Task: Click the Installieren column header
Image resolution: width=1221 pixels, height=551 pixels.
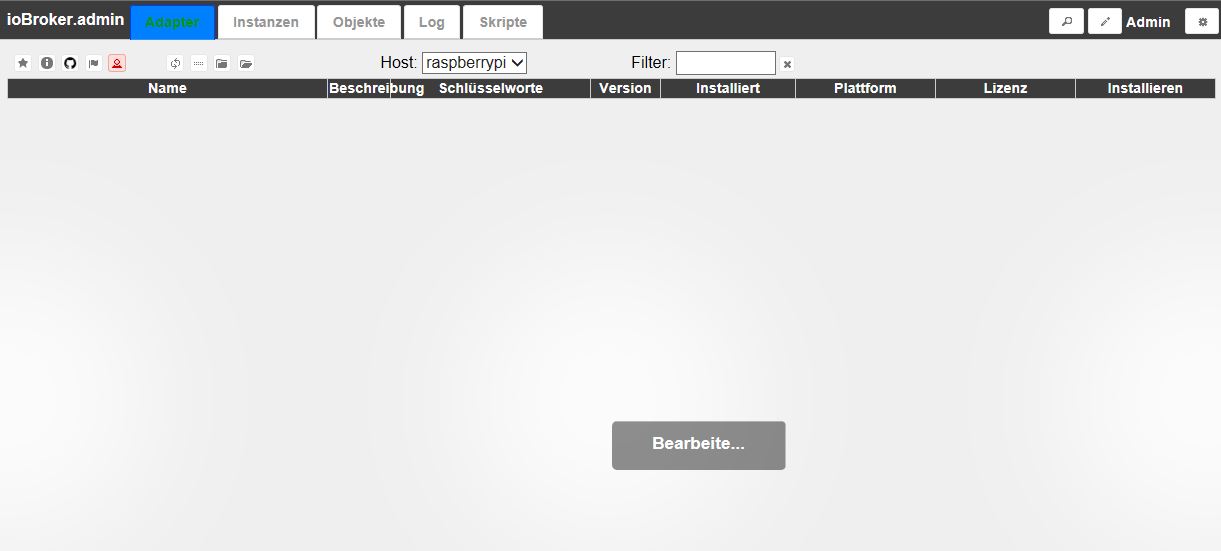Action: [1145, 88]
